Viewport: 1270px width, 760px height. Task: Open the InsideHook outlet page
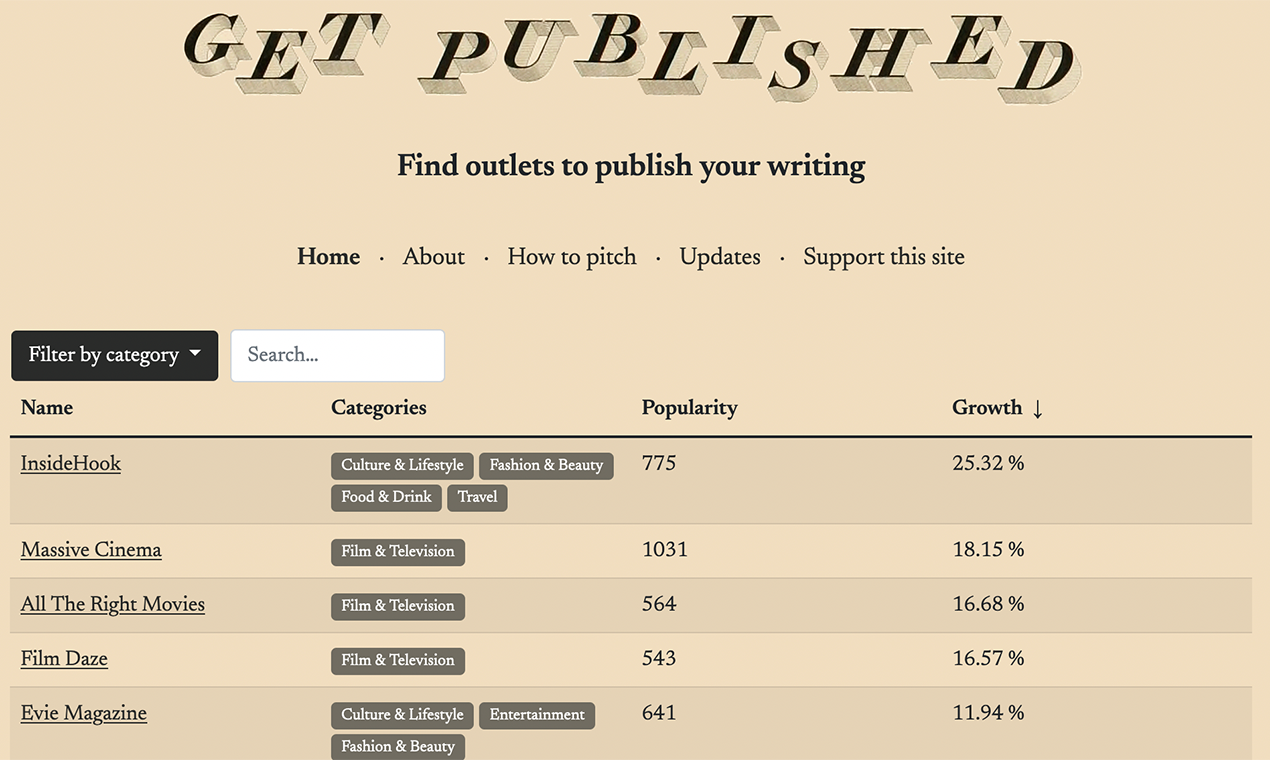(70, 463)
